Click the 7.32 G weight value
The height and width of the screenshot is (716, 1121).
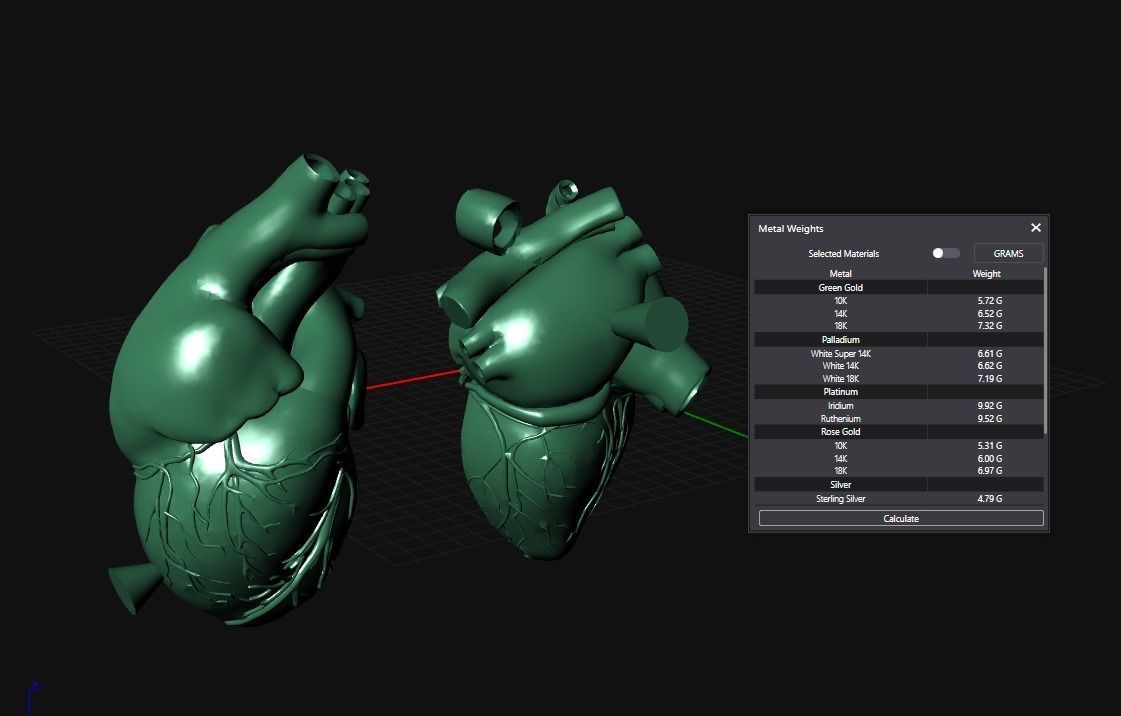tap(989, 326)
